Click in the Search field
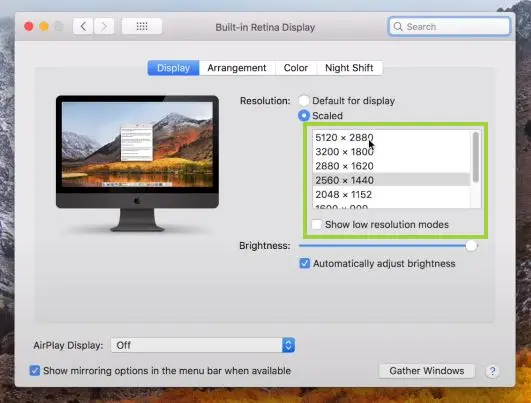 (x=449, y=26)
